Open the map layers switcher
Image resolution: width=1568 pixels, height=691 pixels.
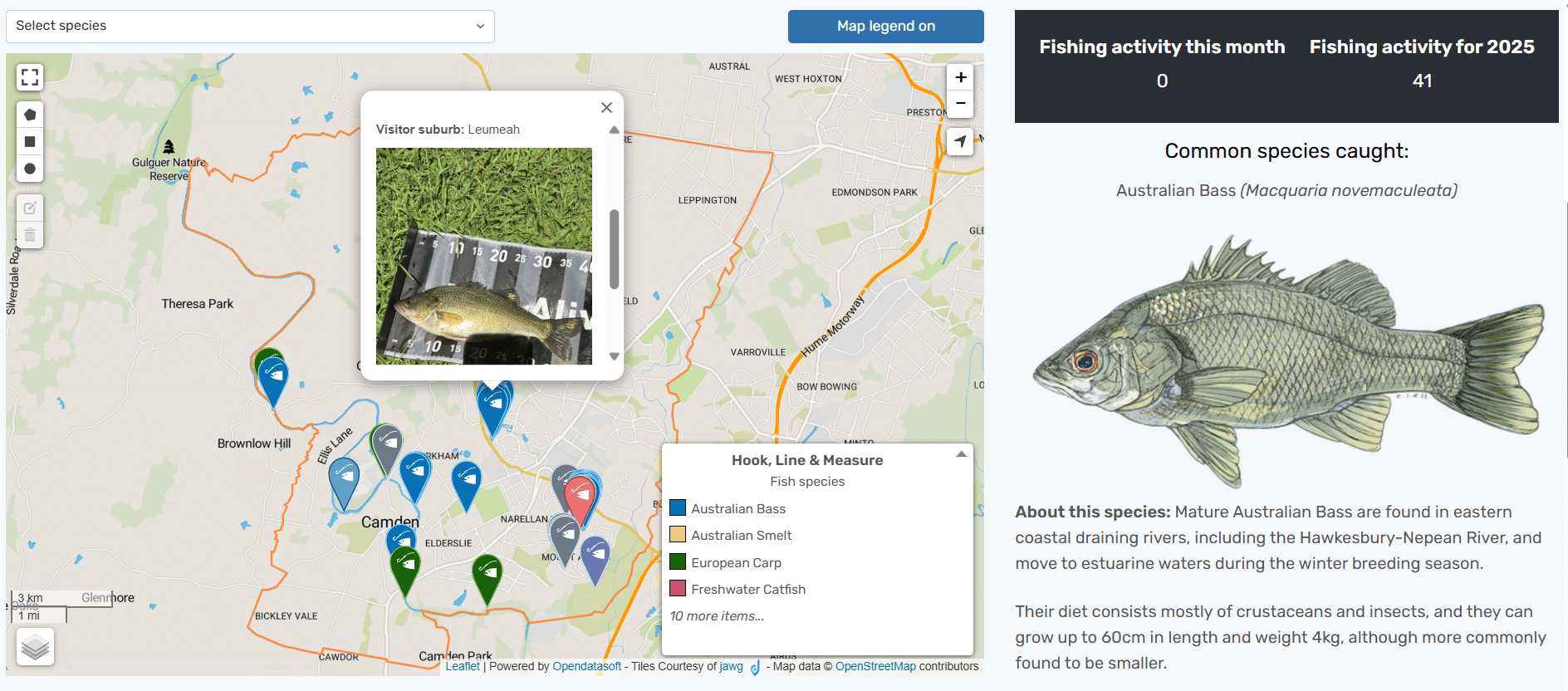(35, 646)
